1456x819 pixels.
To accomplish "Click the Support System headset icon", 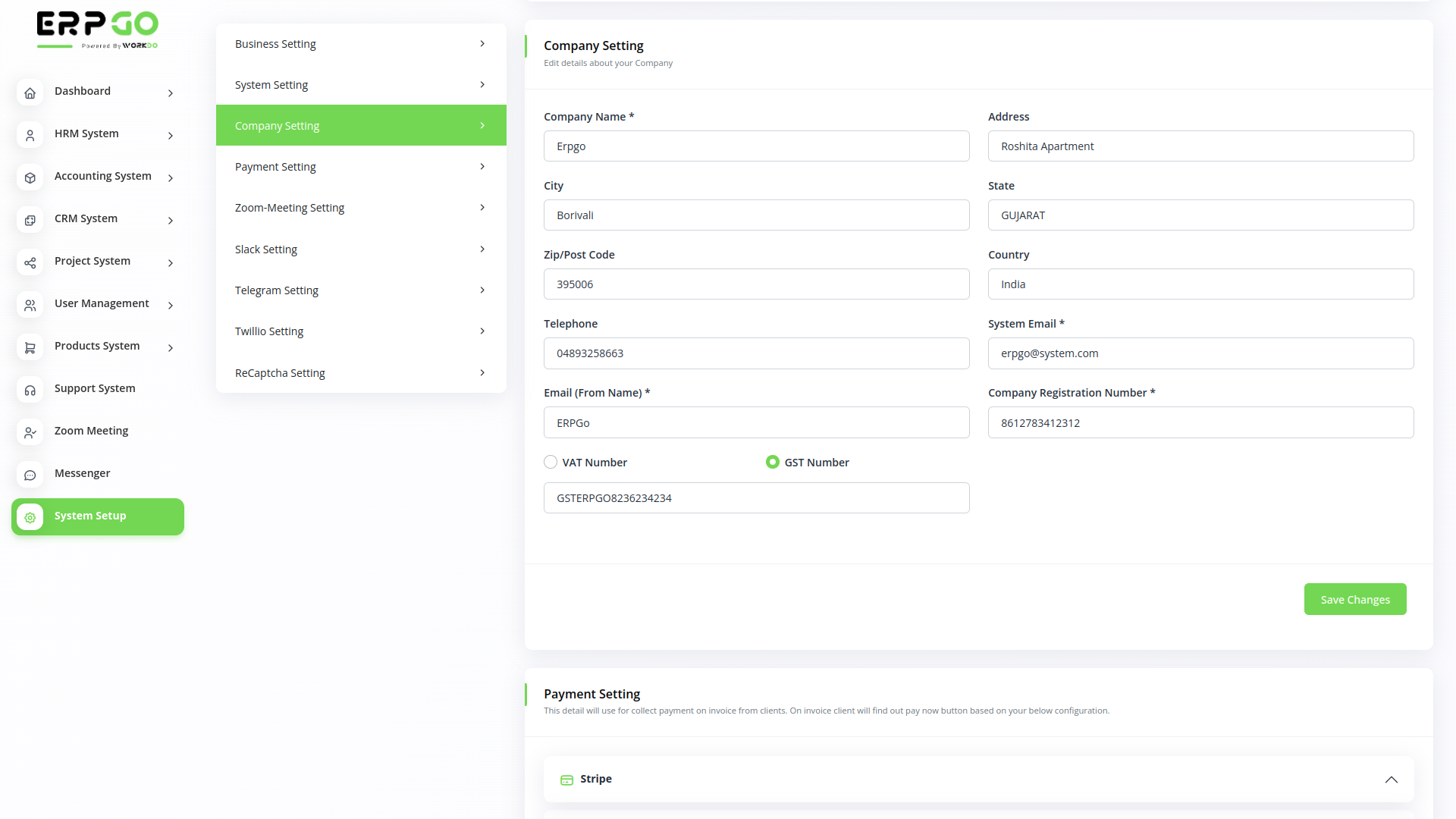I will point(30,390).
